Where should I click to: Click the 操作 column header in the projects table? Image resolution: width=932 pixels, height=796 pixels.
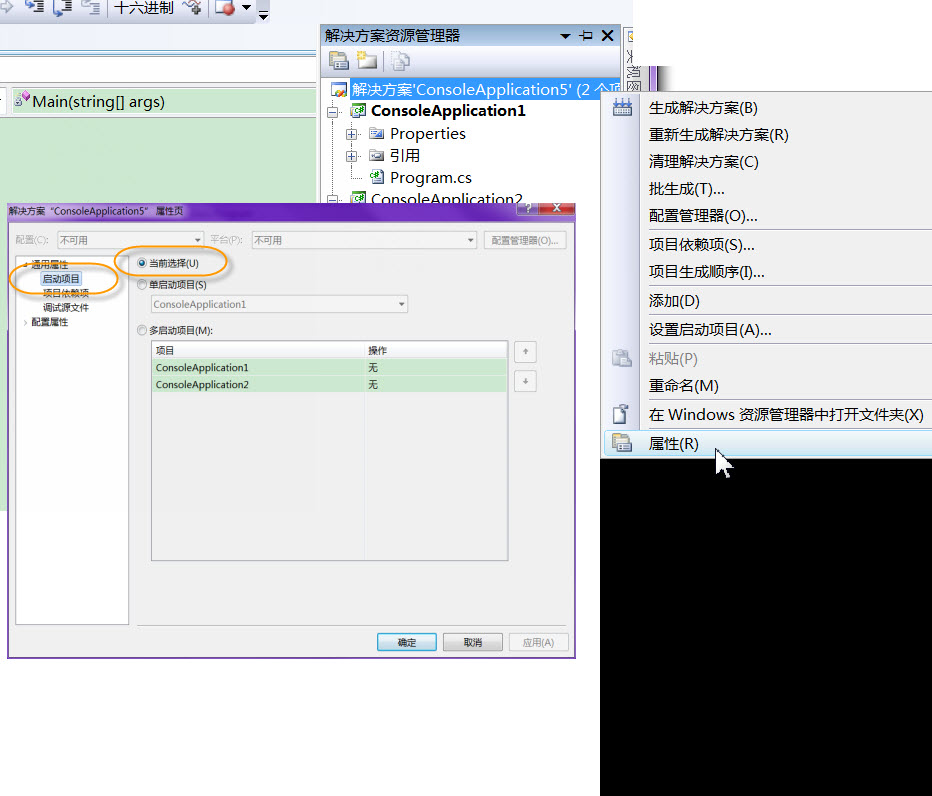[x=436, y=350]
